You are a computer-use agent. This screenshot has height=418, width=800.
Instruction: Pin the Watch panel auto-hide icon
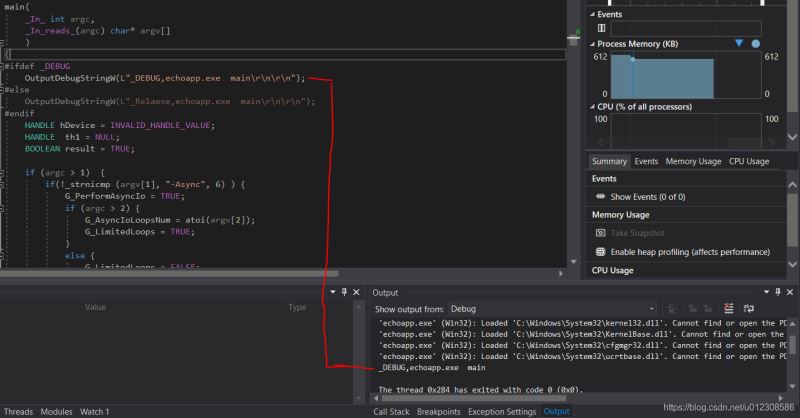(344, 292)
